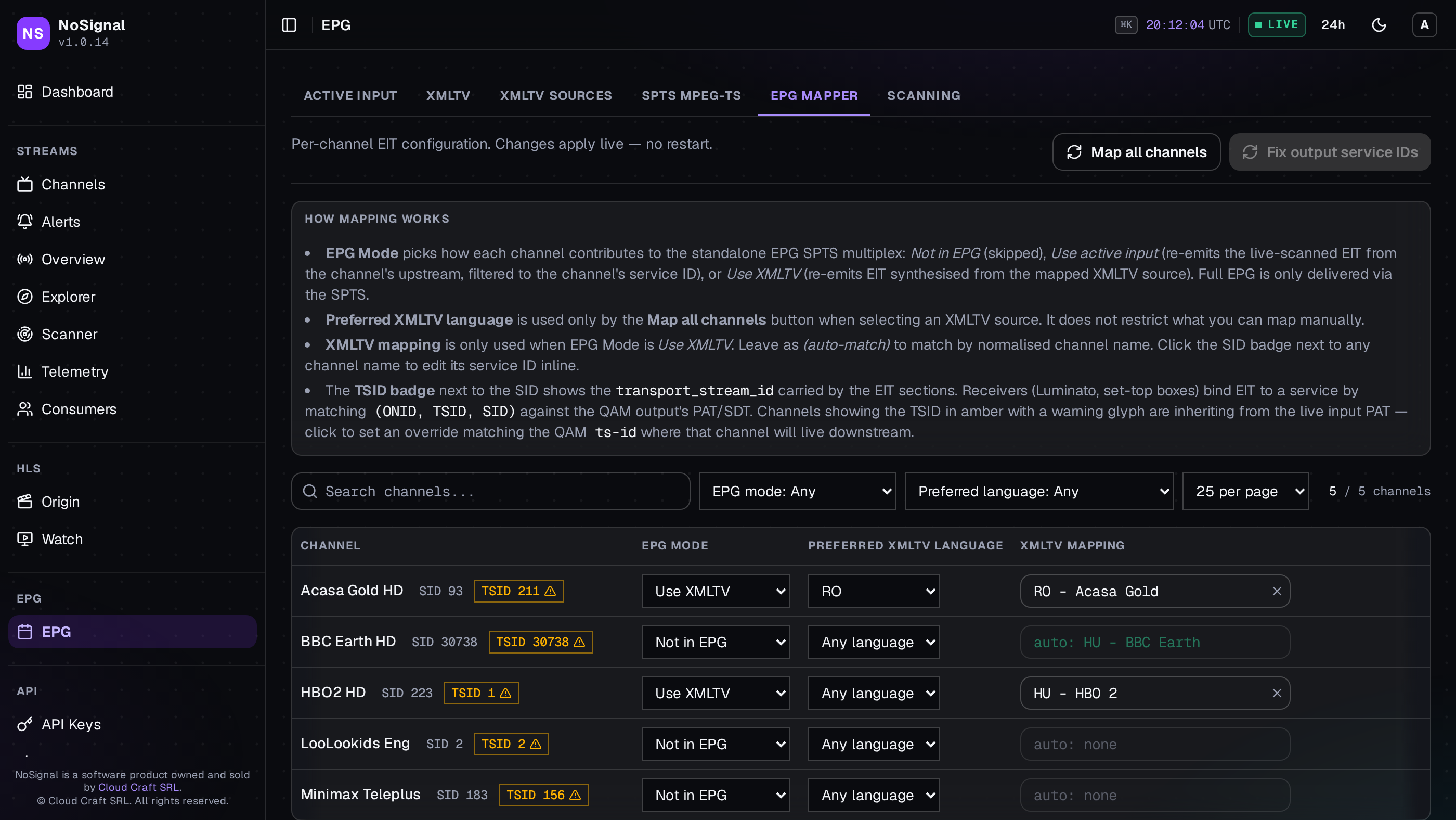1456x820 pixels.
Task: Switch to Scanning tab
Action: (924, 96)
